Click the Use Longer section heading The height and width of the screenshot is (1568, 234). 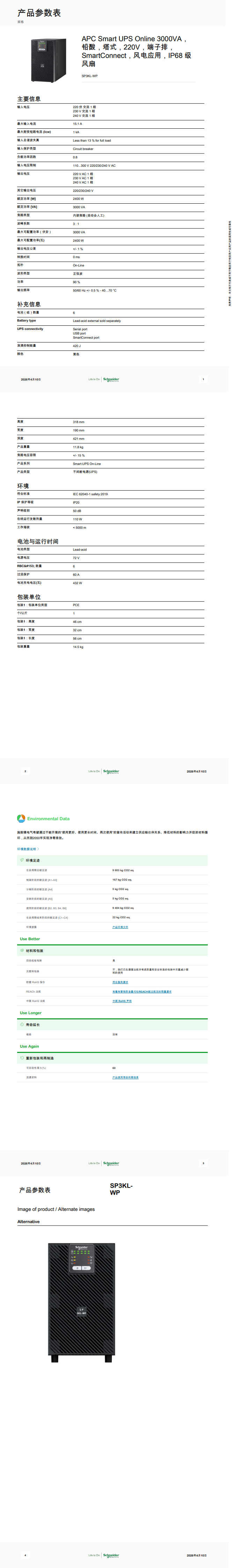(30, 1013)
